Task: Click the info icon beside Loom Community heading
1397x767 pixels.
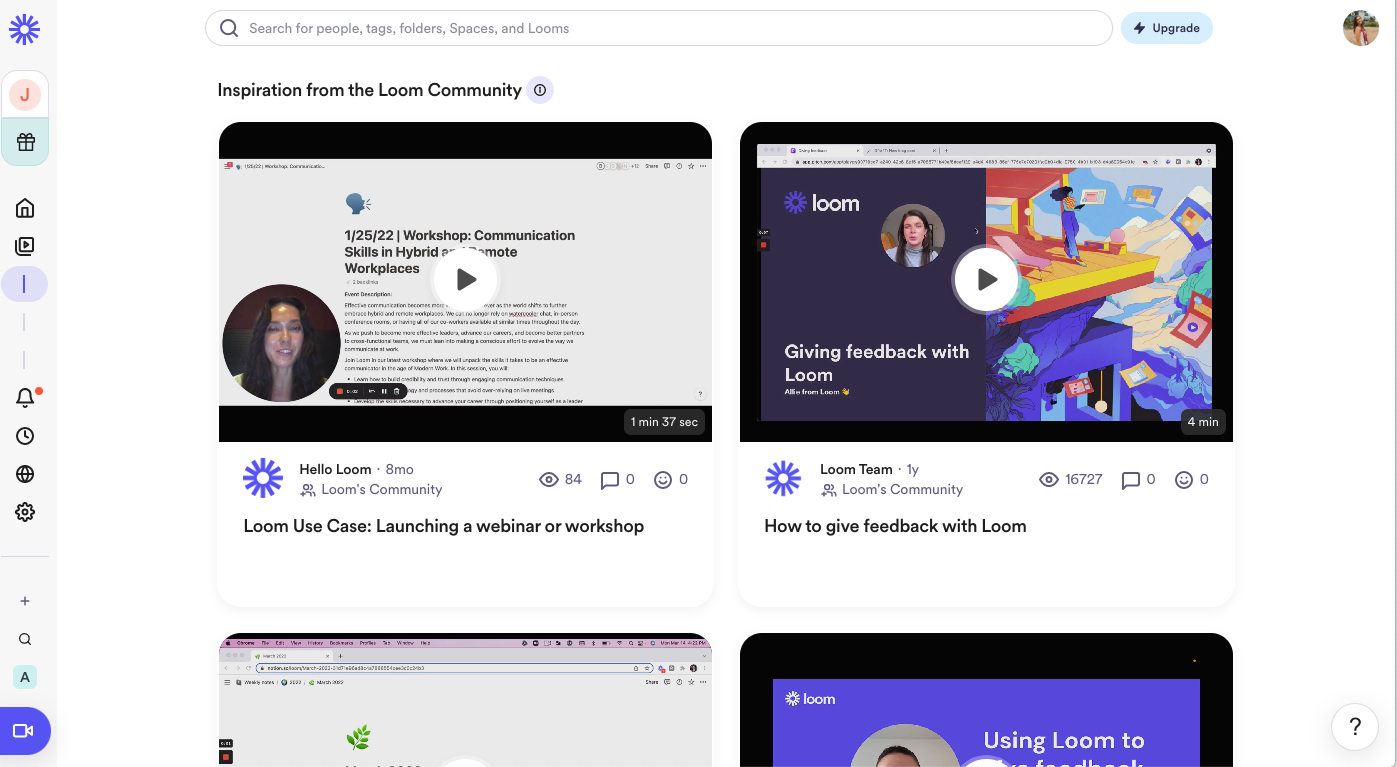Action: click(x=540, y=90)
